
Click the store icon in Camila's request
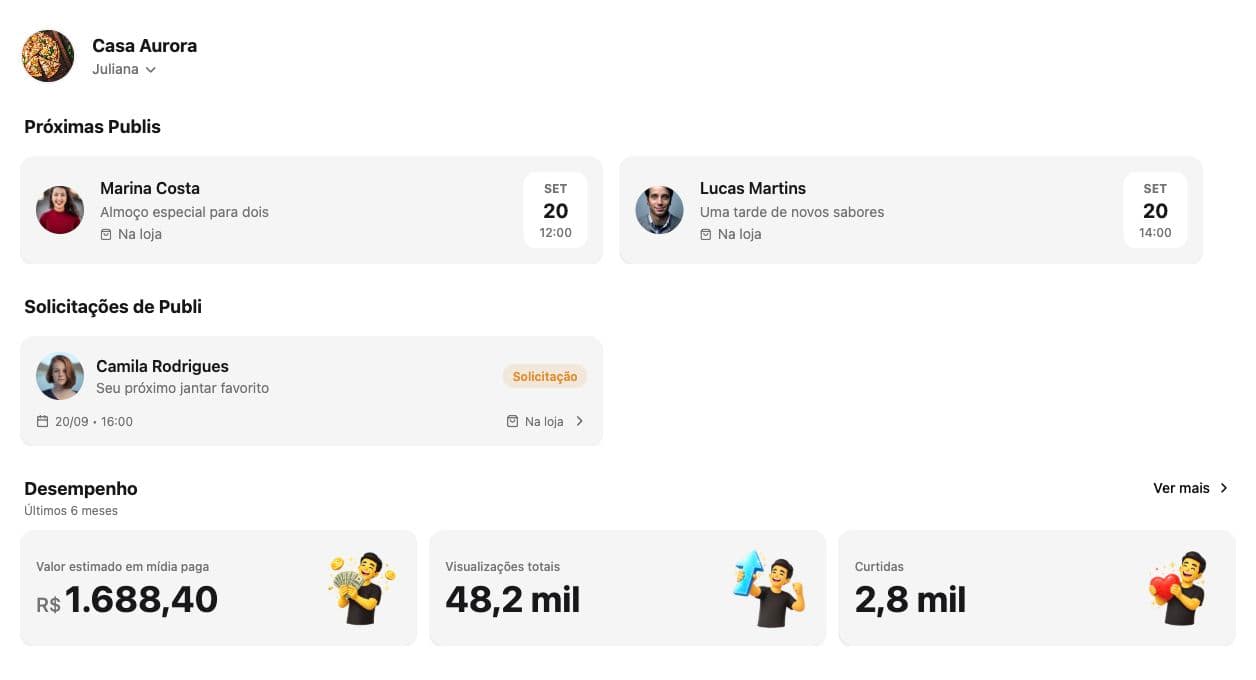pos(512,422)
